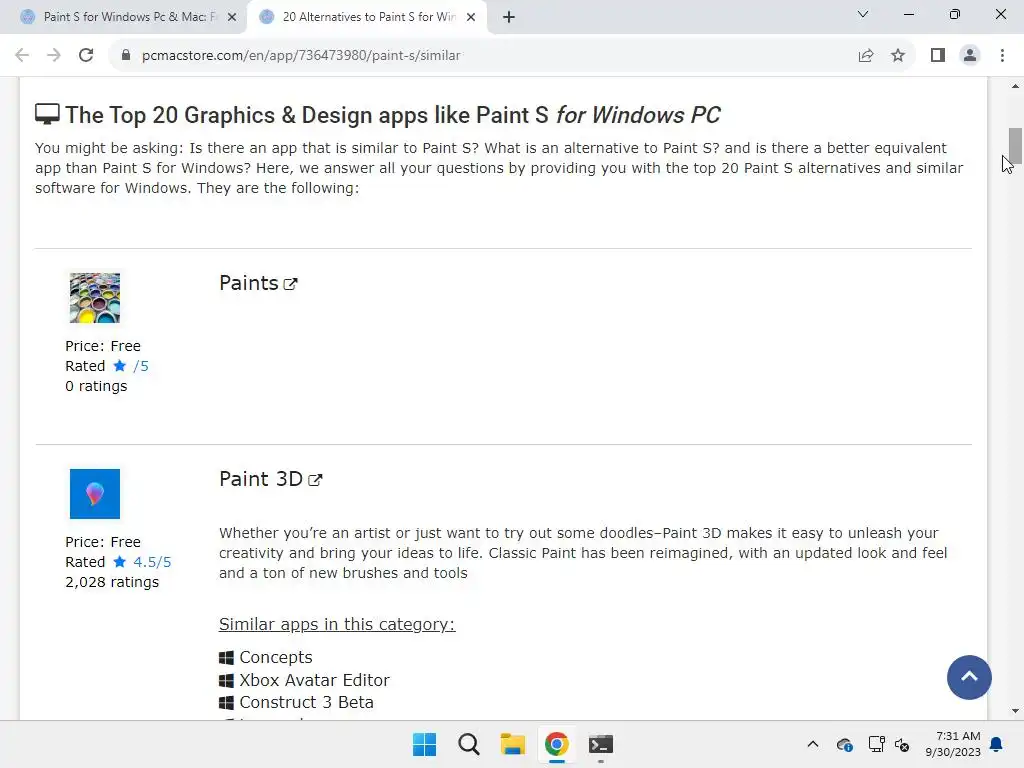Open Windows taskbar Search
This screenshot has height=768, width=1024.
coord(468,744)
